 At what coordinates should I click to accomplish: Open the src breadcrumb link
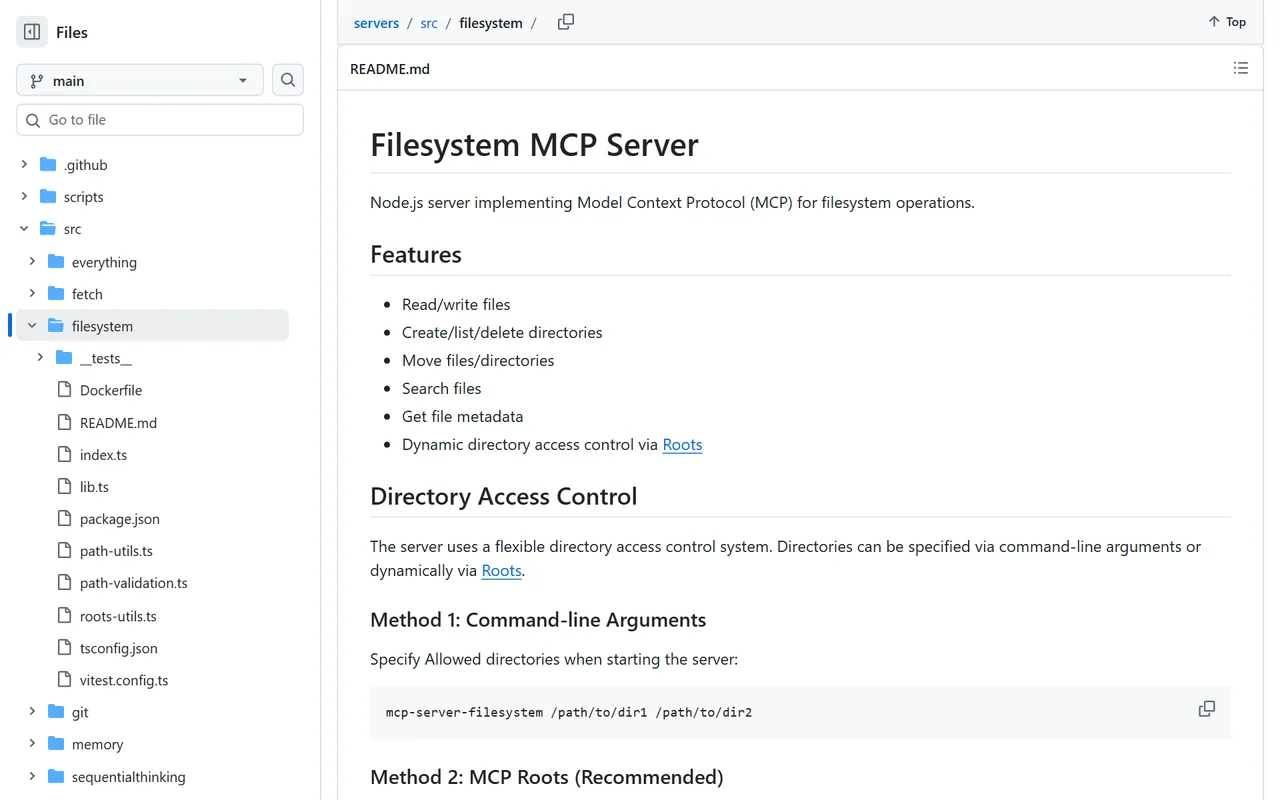429,23
